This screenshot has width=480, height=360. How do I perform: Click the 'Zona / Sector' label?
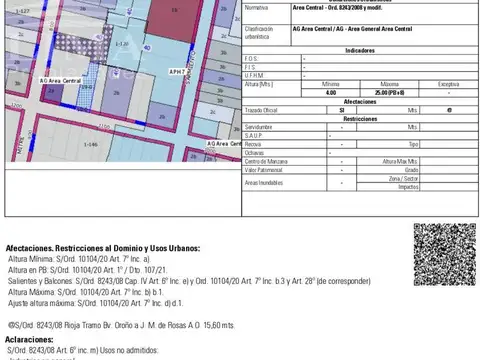tap(403, 179)
